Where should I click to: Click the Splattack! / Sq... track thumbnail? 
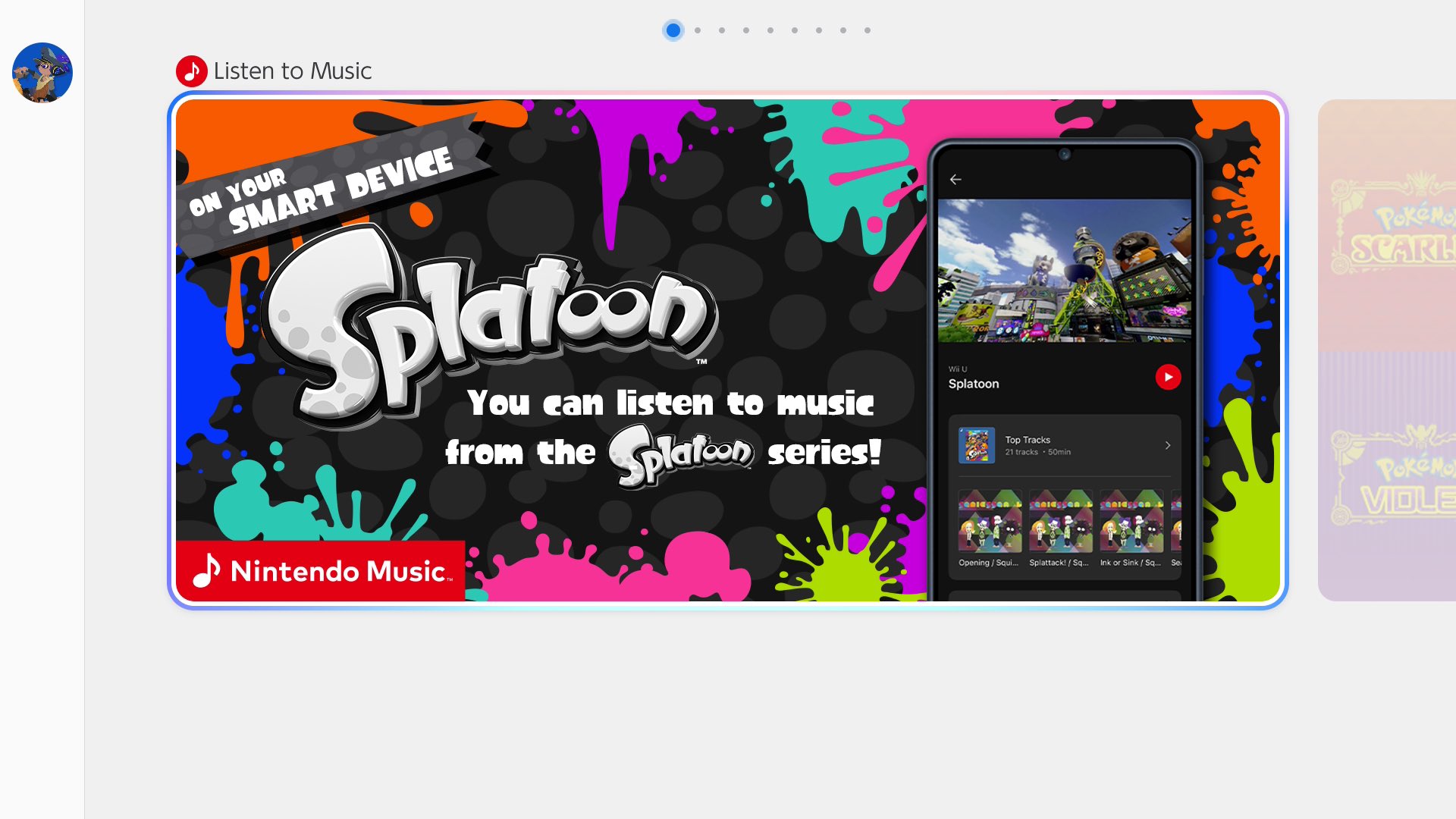pos(1061,521)
